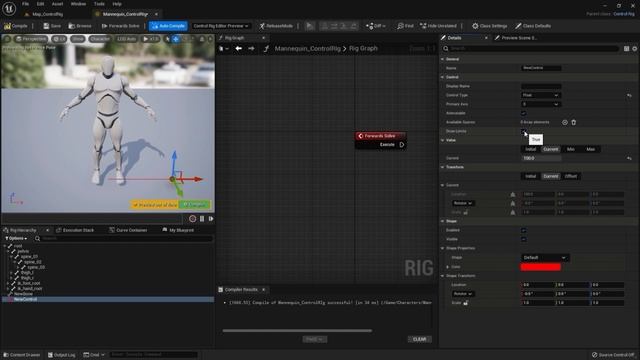Navigate back in the Rig Graph
Image resolution: width=640 pixels, height=360 pixels.
pos(238,49)
